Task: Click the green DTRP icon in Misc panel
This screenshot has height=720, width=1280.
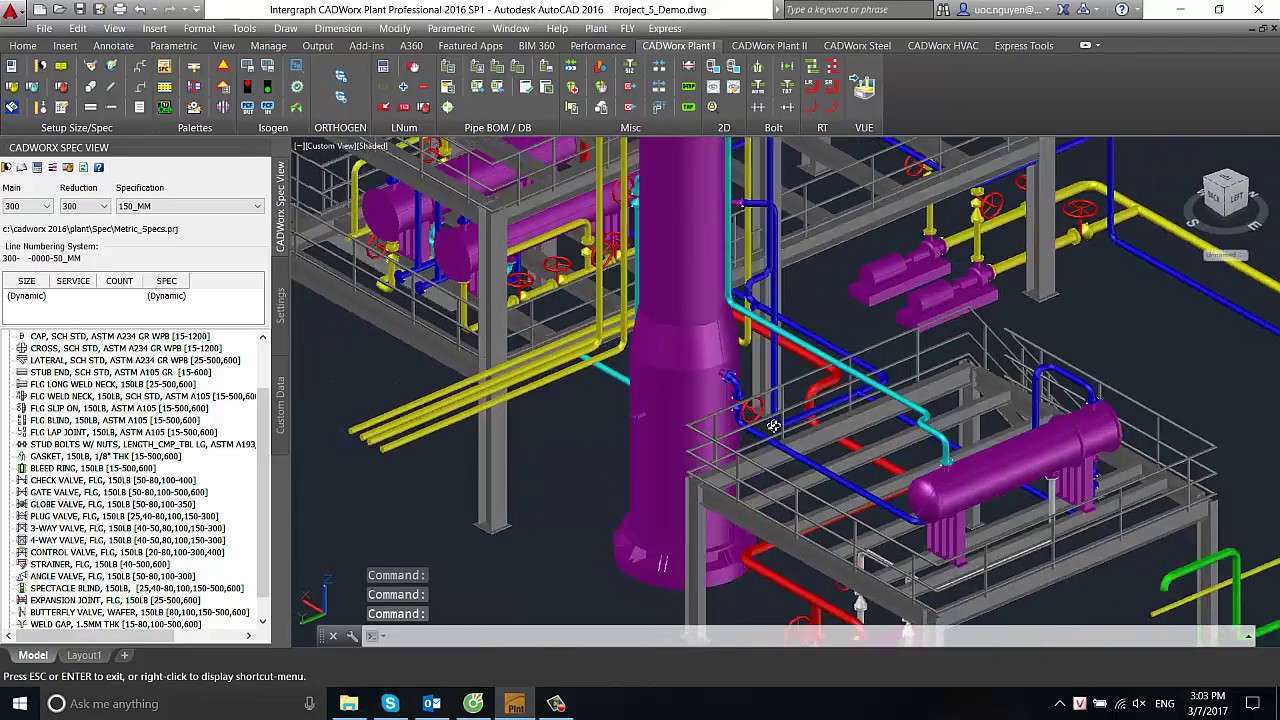Action: point(688,86)
